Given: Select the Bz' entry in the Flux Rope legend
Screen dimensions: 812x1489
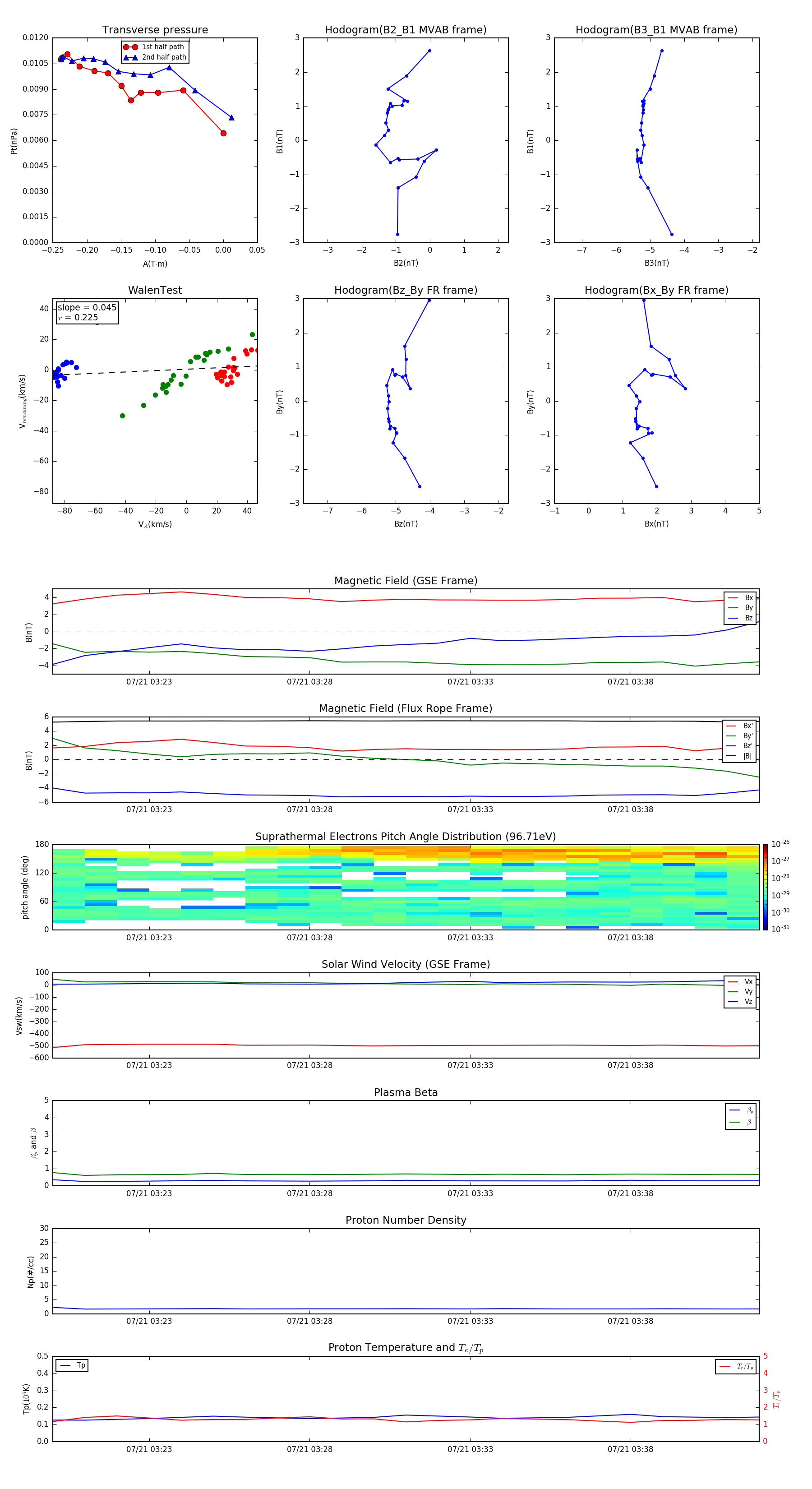Looking at the screenshot, I should 739,746.
